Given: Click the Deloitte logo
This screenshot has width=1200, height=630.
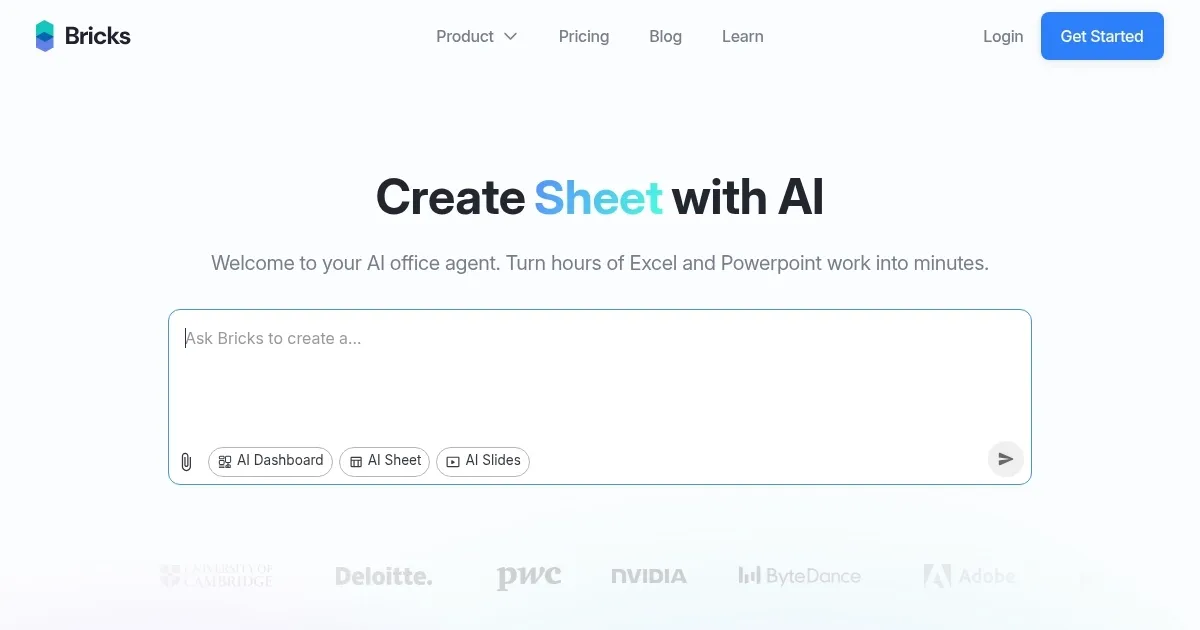Looking at the screenshot, I should (x=383, y=576).
